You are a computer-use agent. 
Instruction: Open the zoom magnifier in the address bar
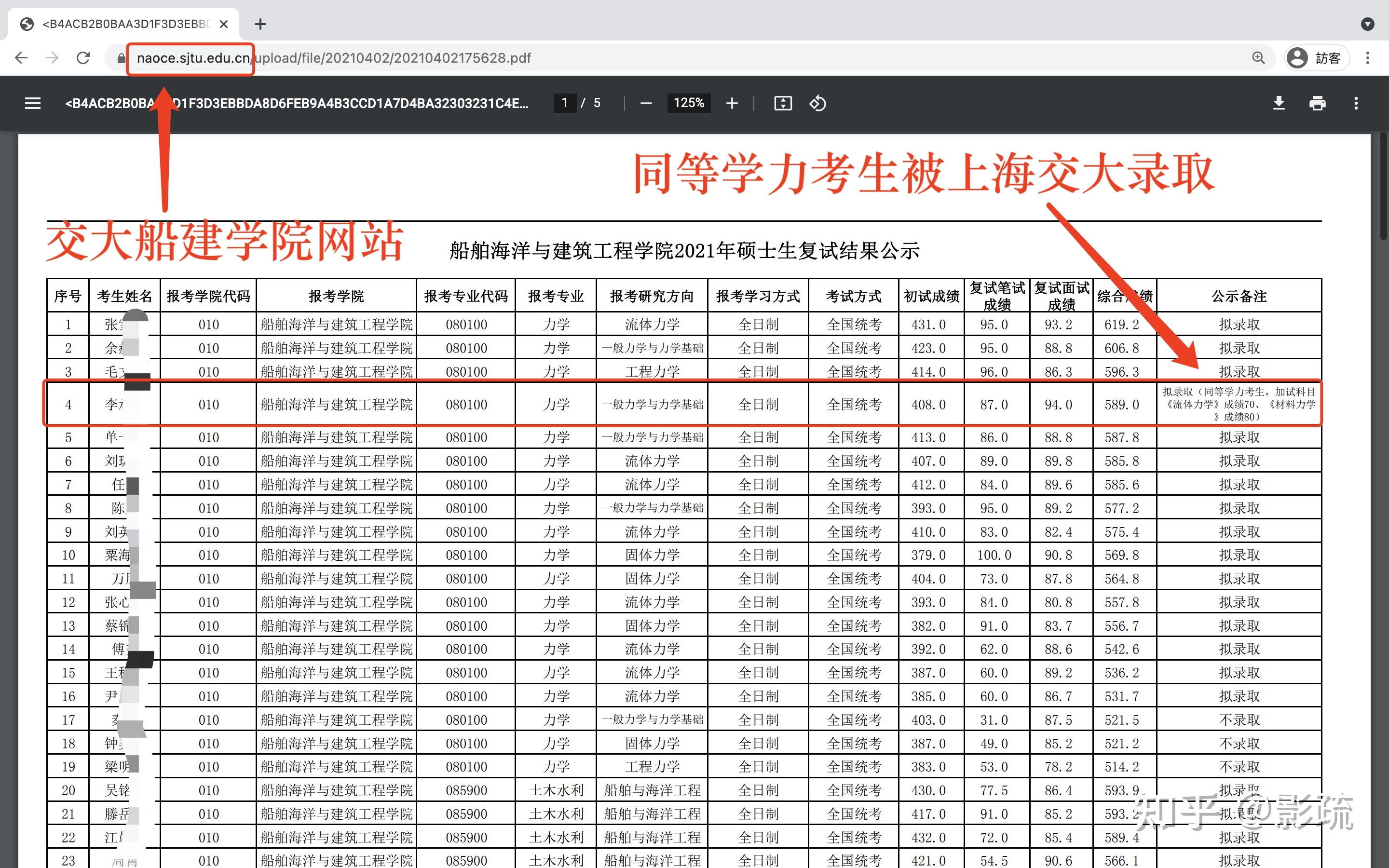[x=1258, y=58]
